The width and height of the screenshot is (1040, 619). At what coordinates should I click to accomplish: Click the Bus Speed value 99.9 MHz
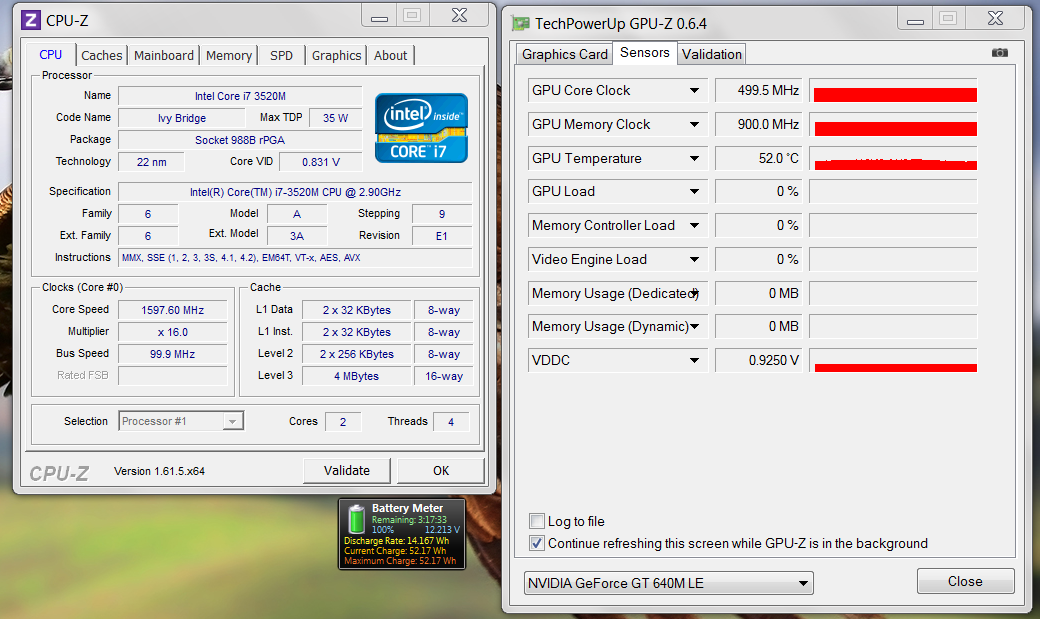(172, 354)
